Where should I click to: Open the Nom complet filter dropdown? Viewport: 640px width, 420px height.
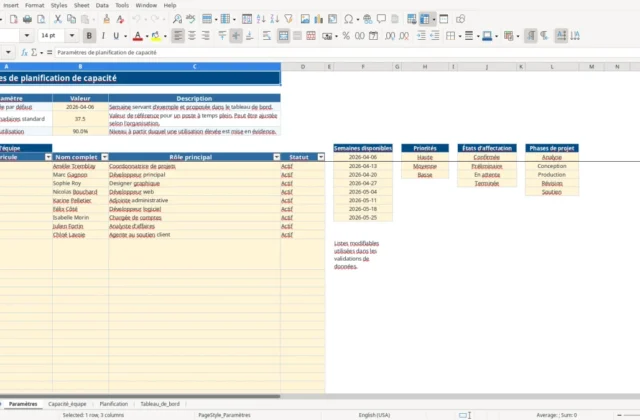105,157
